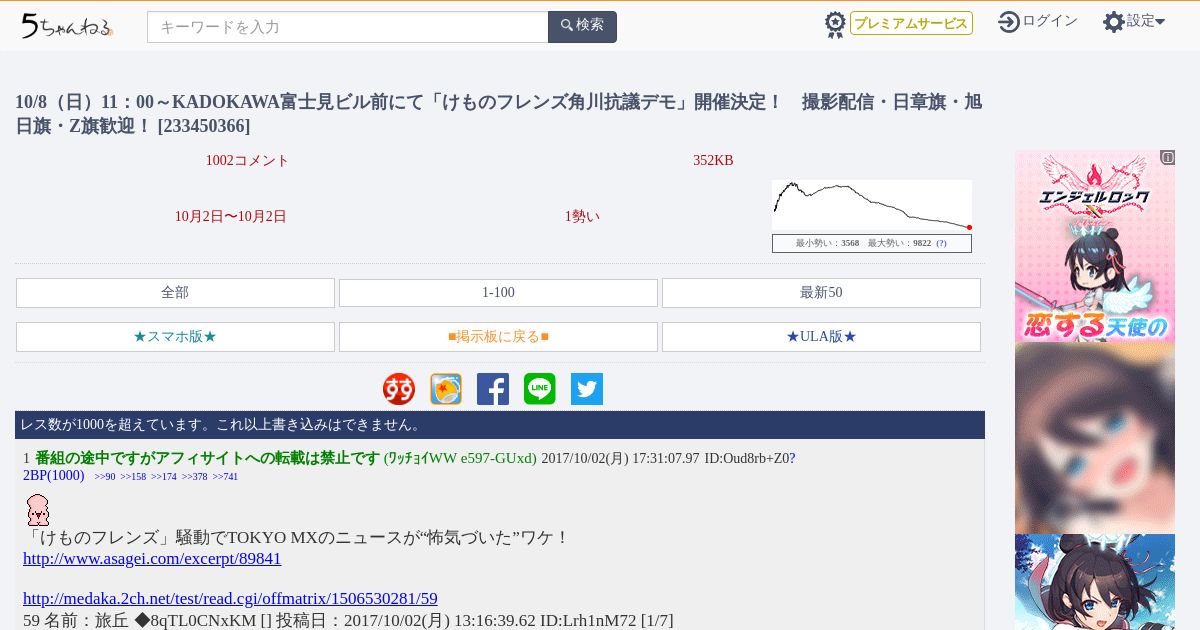Jump to reply >>90
This screenshot has width=1200, height=630.
coord(105,477)
